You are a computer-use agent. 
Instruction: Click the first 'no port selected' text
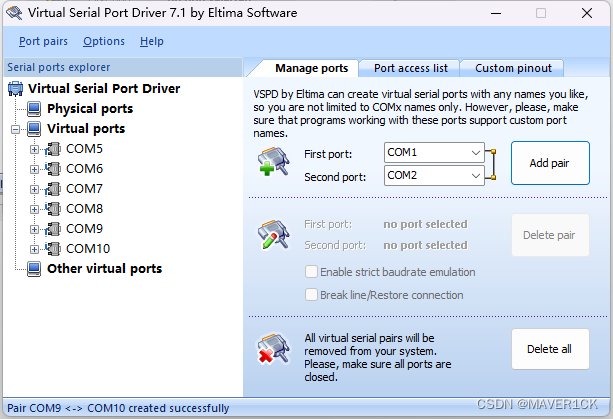point(425,224)
